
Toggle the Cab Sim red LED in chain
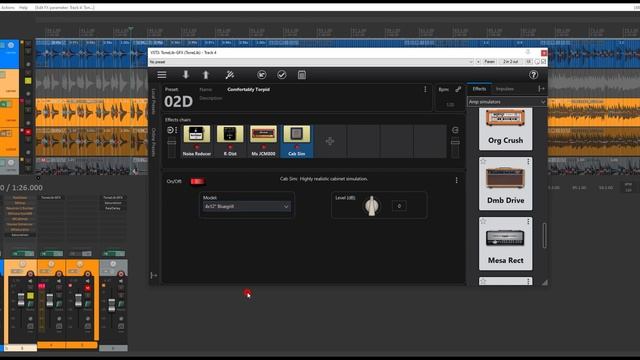click(x=297, y=147)
